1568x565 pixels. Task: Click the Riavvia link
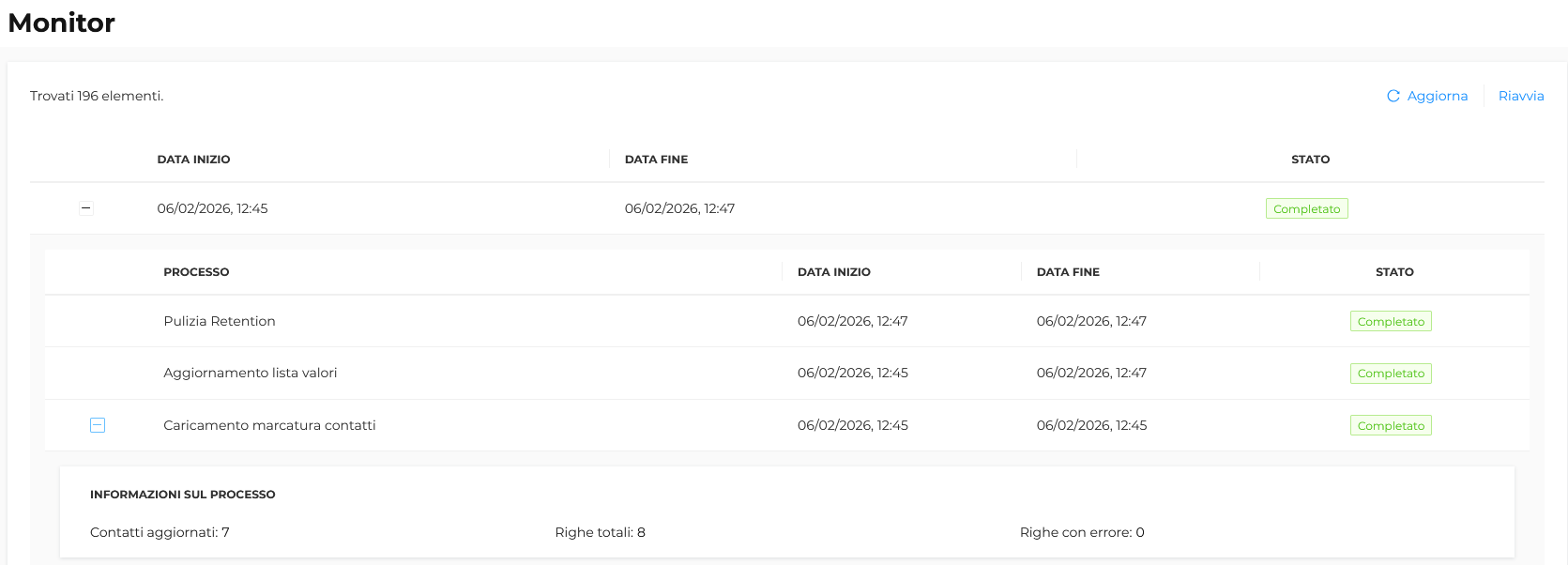point(1520,96)
